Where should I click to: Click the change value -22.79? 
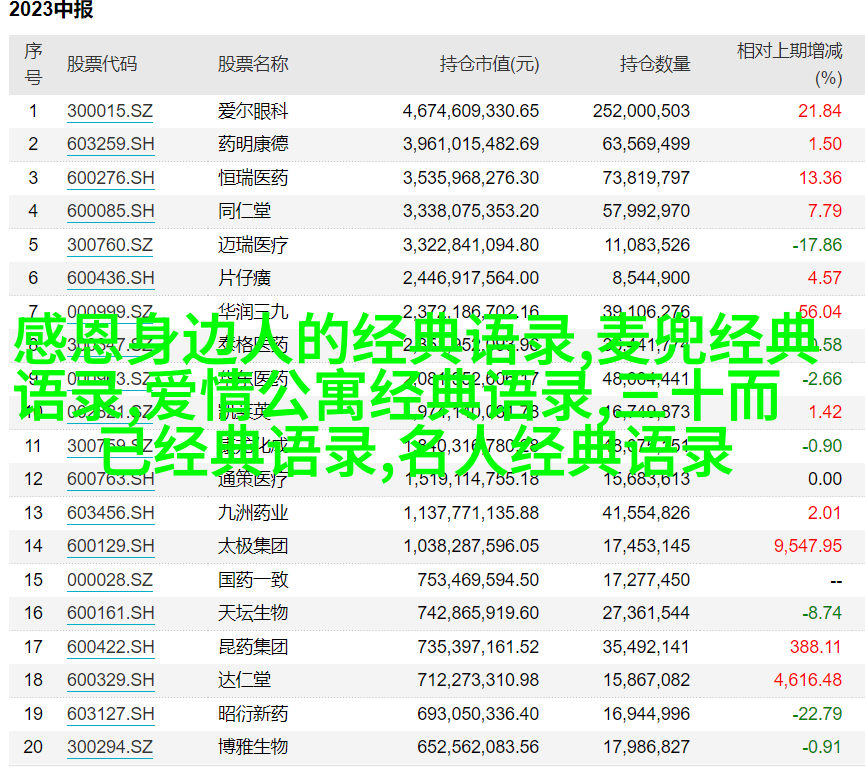[817, 714]
